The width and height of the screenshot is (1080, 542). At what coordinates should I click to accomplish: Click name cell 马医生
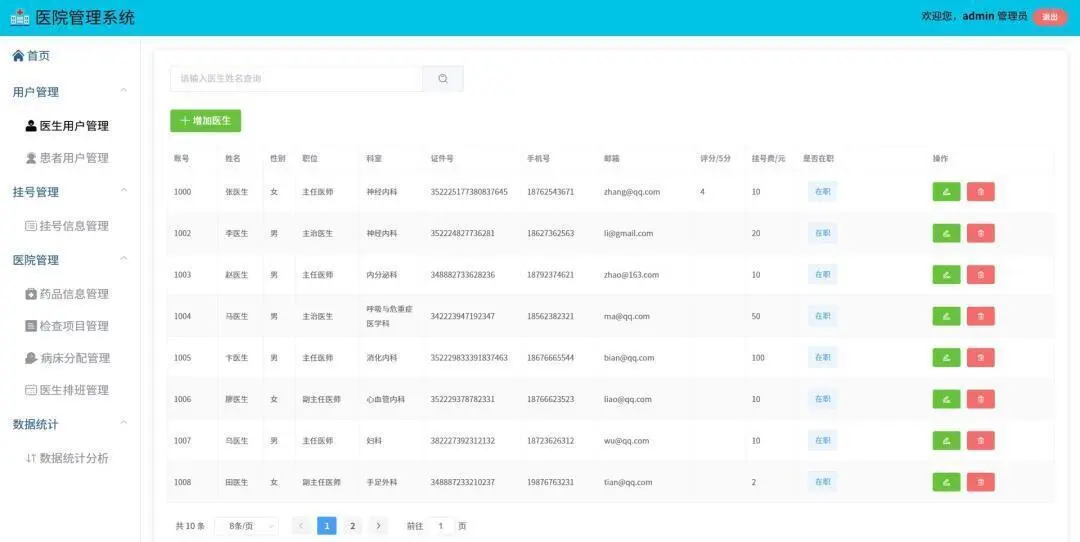(236, 317)
